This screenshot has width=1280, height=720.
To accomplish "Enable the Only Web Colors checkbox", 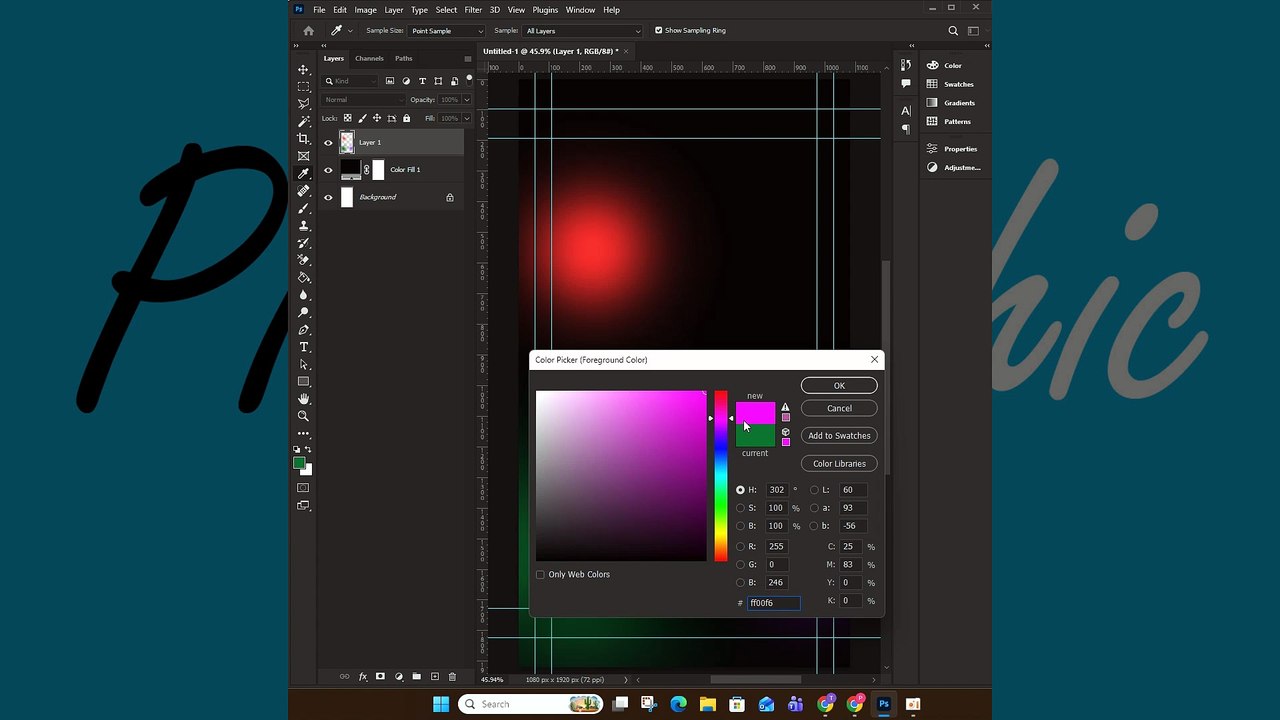I will (540, 575).
